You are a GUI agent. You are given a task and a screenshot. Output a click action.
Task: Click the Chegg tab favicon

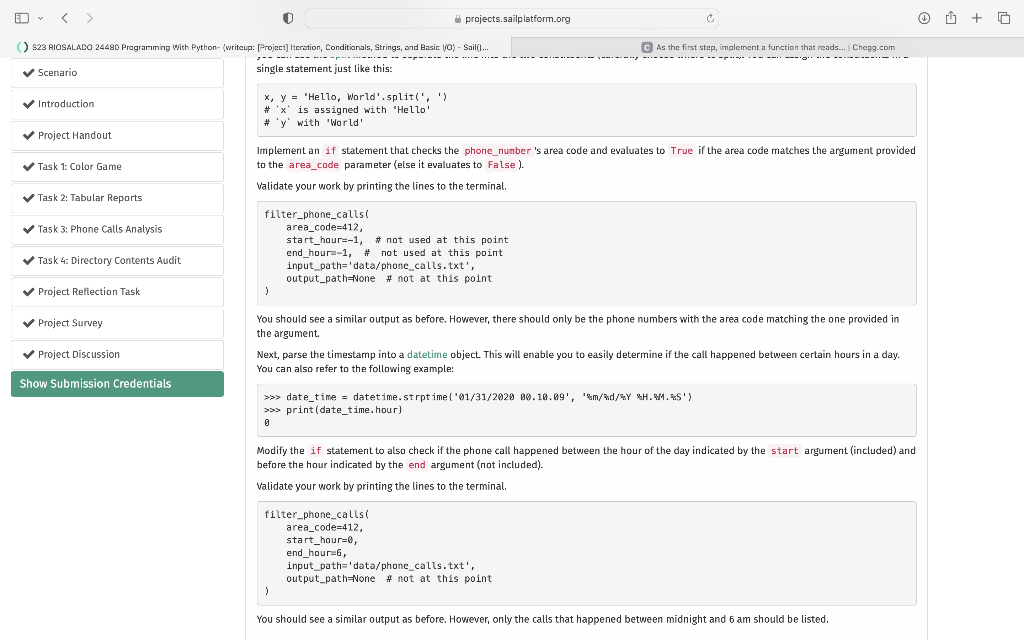(x=647, y=47)
